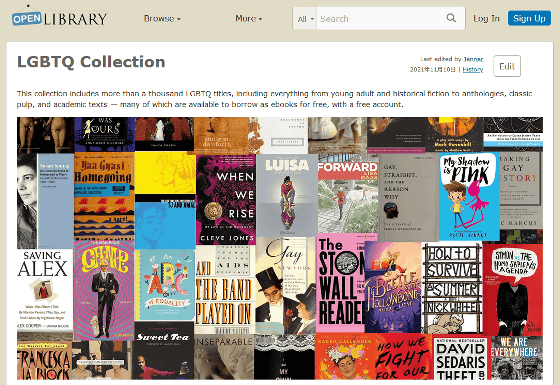Open Gay, Straight, and the Reason Why cover
Viewport: 560px width, 385px height.
click(x=409, y=197)
